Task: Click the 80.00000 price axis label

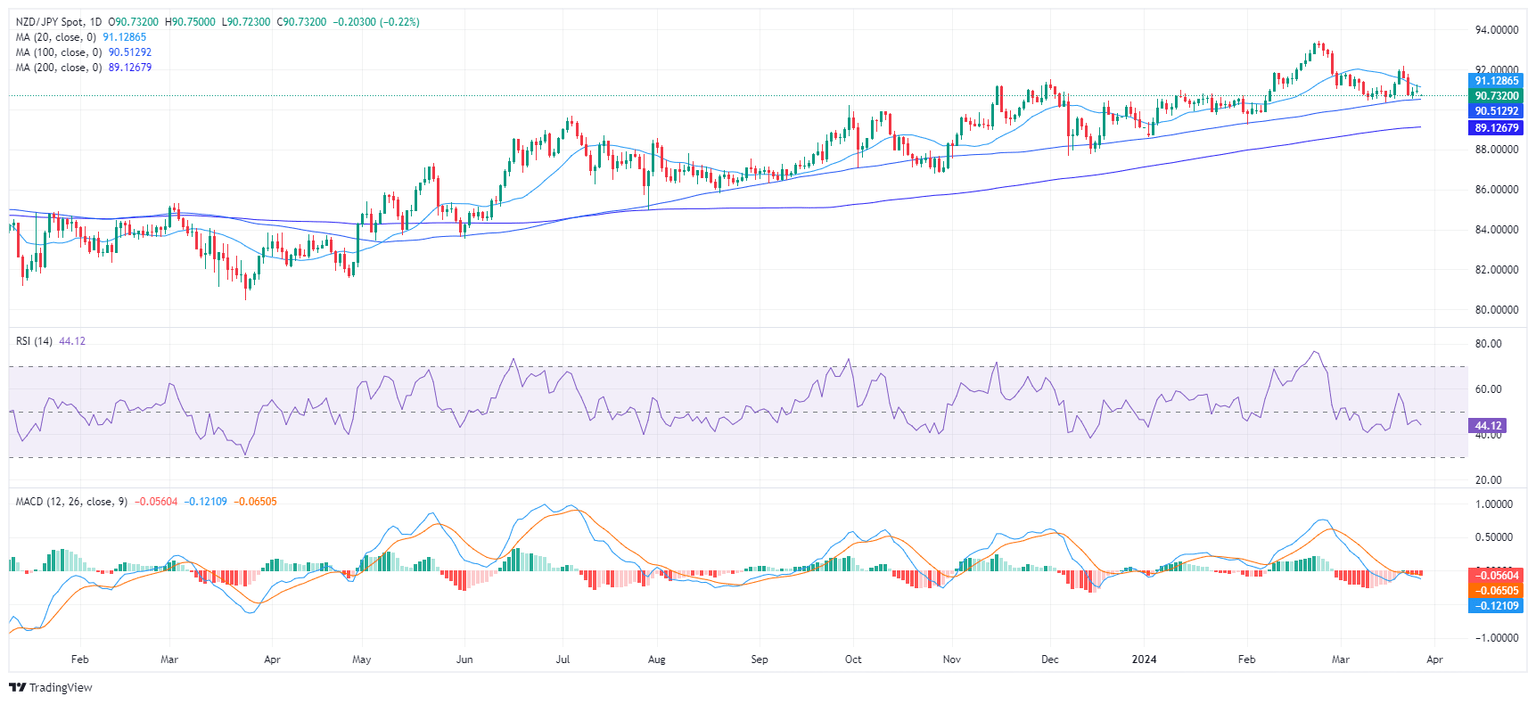Action: coord(1498,310)
